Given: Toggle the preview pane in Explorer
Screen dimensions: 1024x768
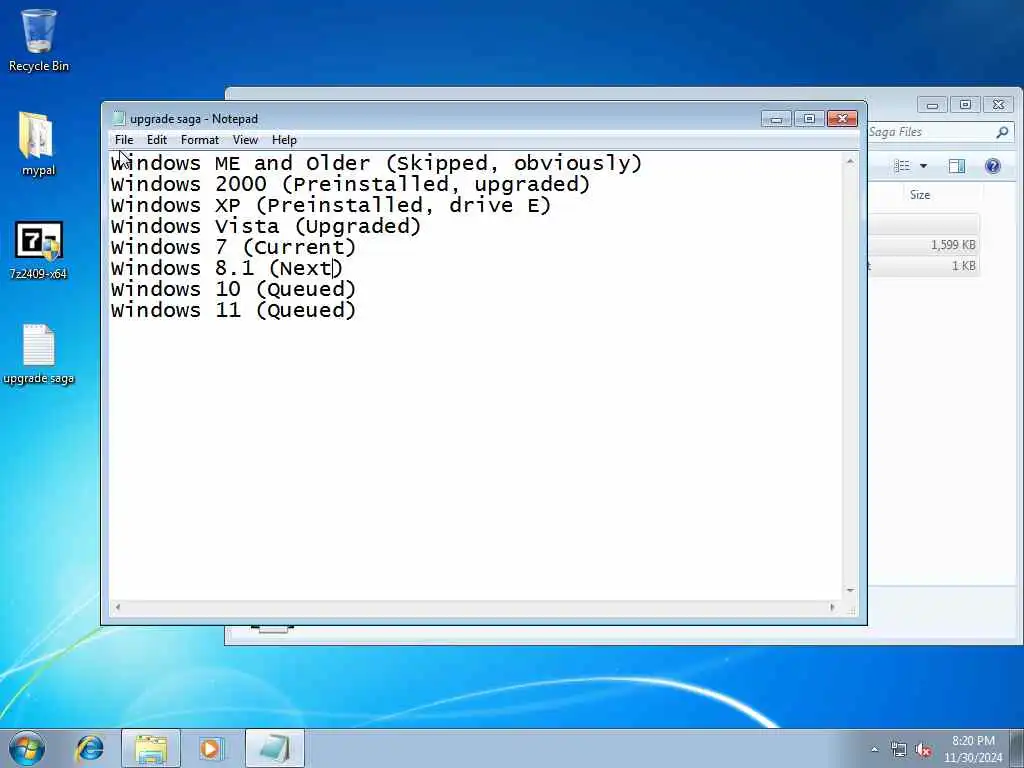Looking at the screenshot, I should coord(957,166).
